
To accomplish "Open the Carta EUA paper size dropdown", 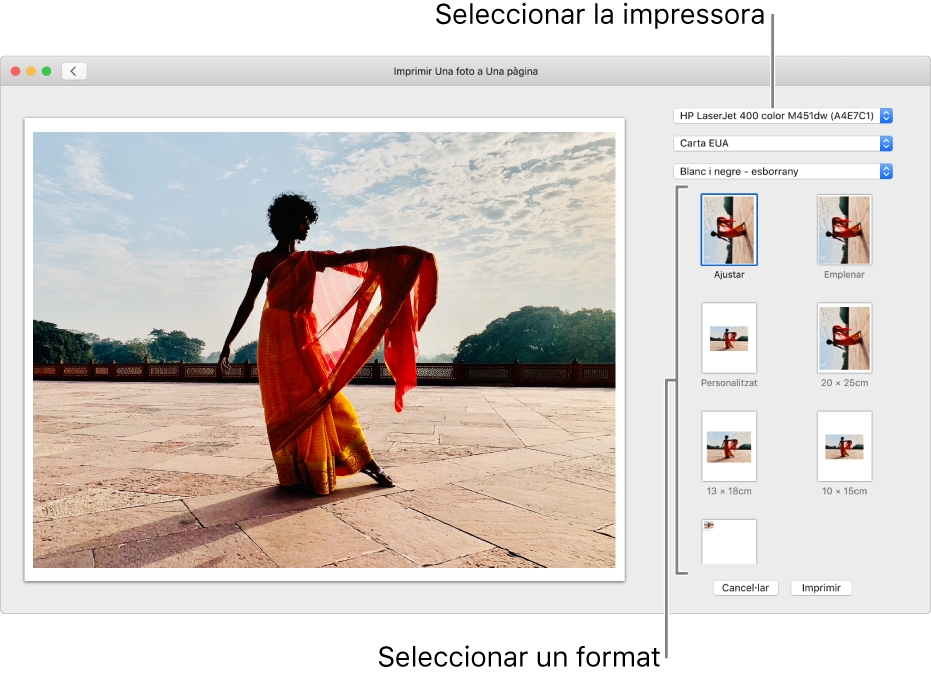I will 783,144.
